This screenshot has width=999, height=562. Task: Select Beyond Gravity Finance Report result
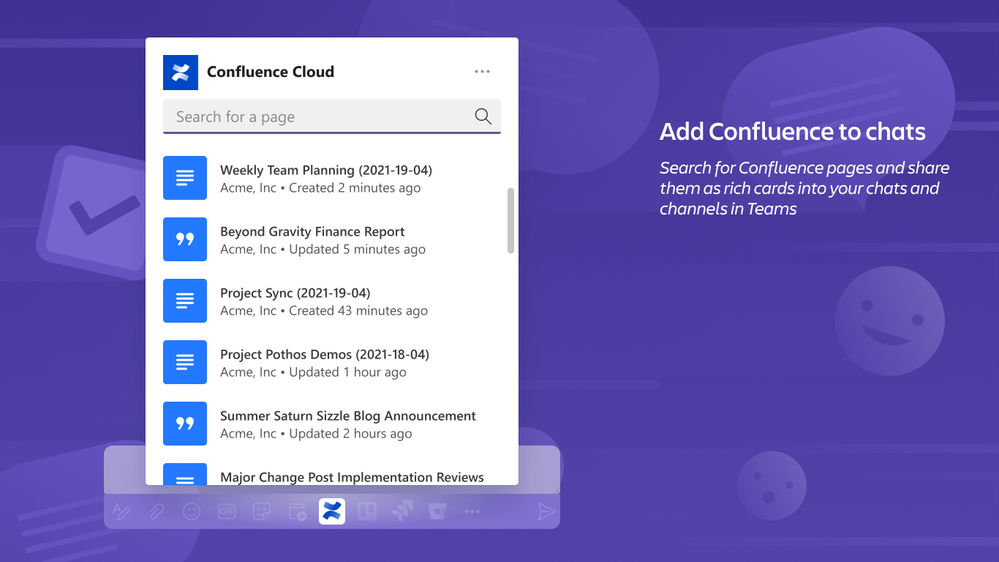click(331, 239)
